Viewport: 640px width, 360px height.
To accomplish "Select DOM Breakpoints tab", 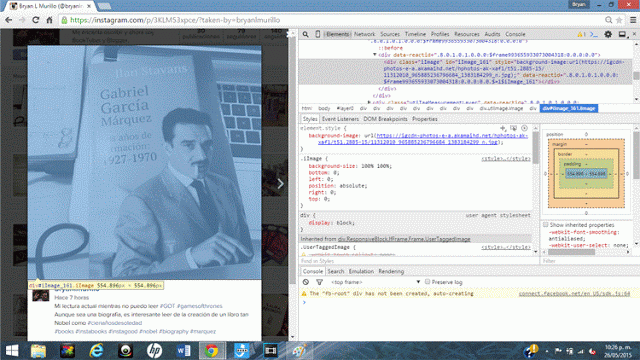I will pyautogui.click(x=385, y=119).
